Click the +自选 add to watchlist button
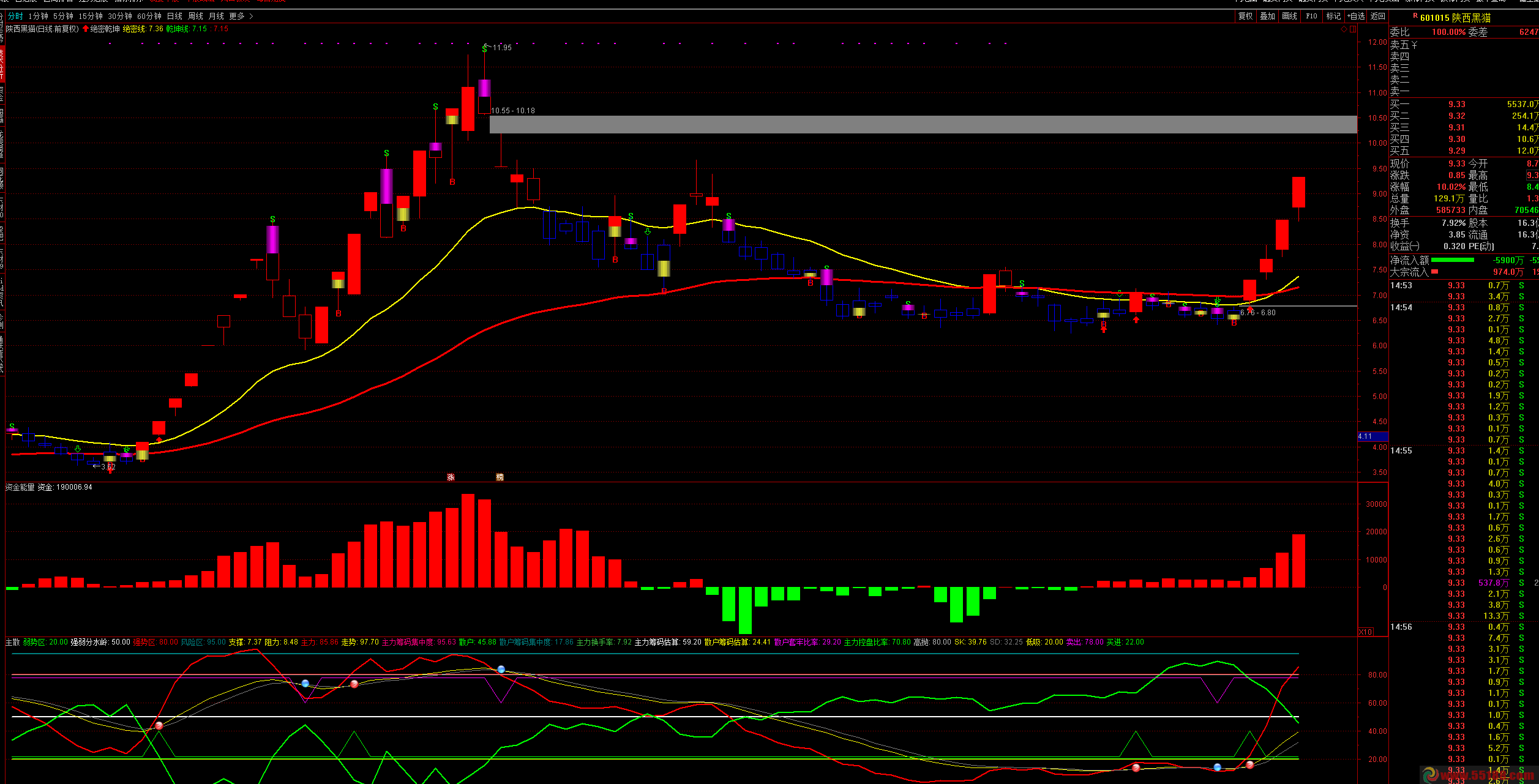The height and width of the screenshot is (784, 1539). pyautogui.click(x=1356, y=16)
